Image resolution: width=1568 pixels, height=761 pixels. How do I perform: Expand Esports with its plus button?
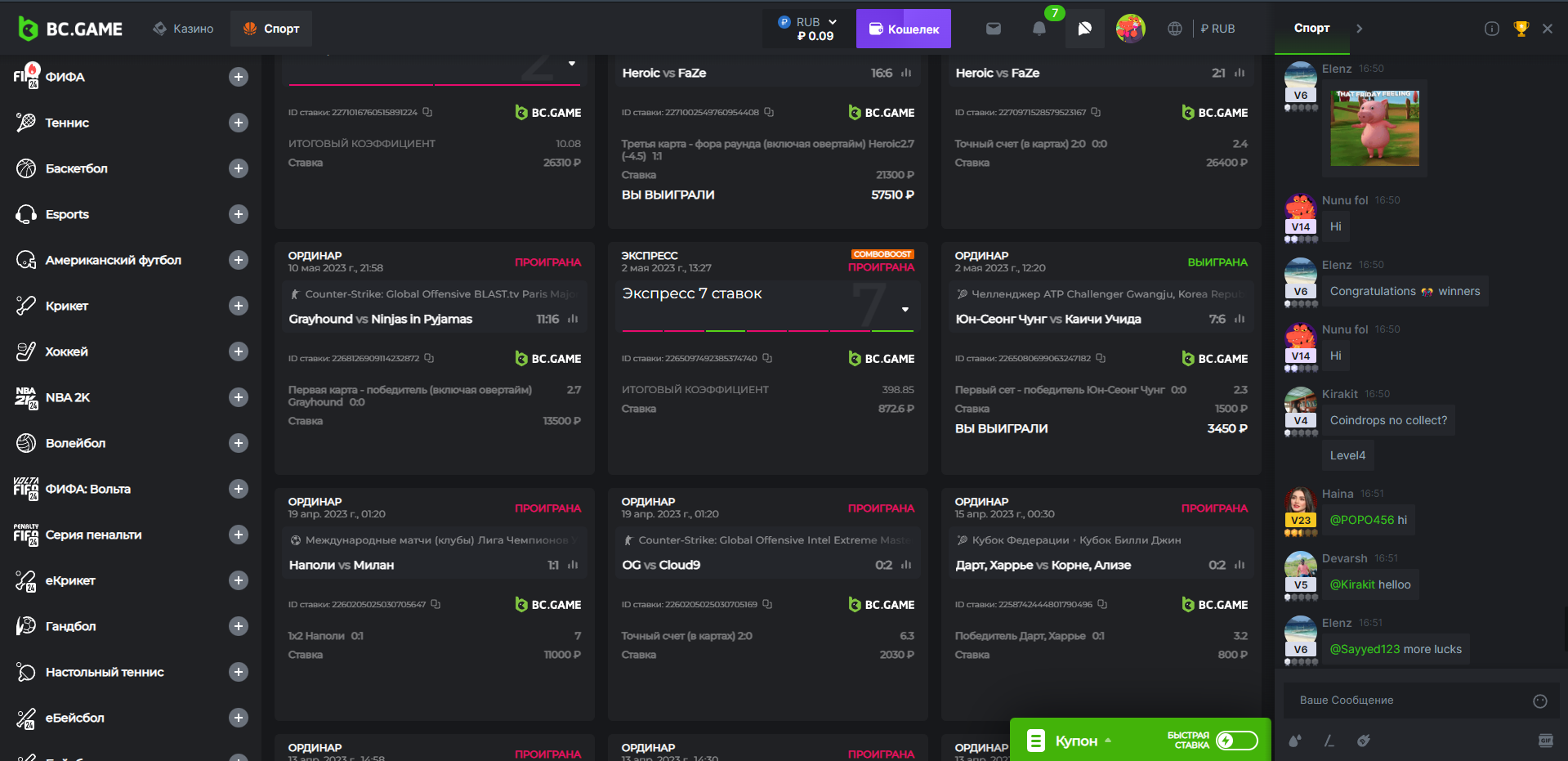point(239,214)
